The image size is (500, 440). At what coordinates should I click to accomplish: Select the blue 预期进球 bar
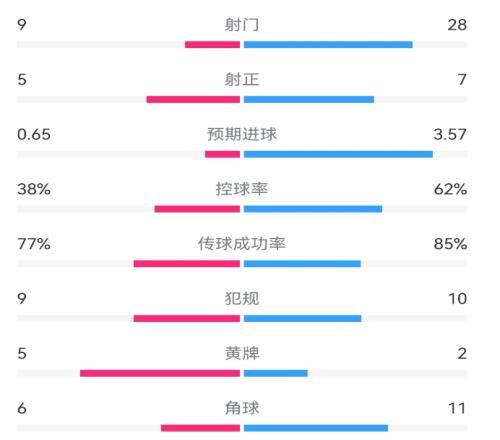coord(338,154)
